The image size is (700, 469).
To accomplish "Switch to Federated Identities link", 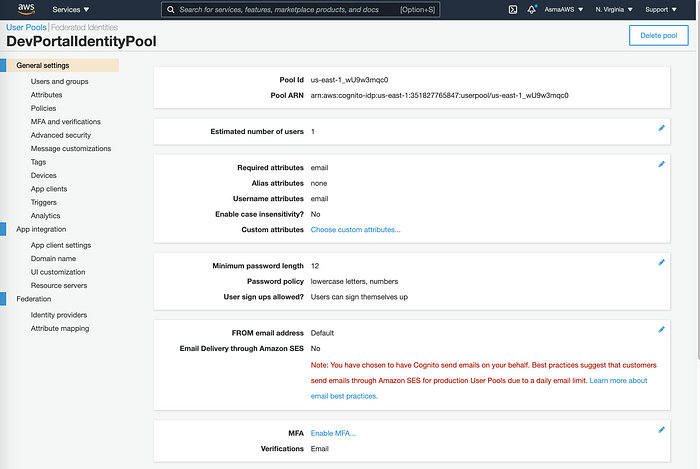I will 84,27.
